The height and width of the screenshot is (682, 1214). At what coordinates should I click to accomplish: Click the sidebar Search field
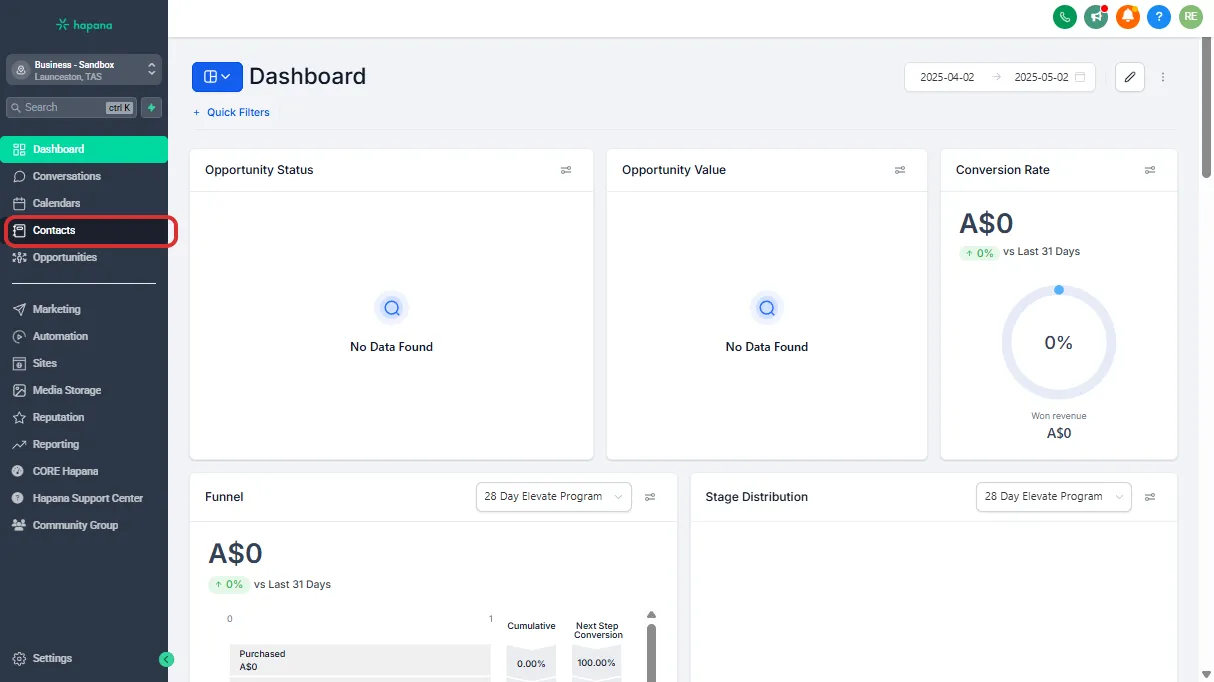point(62,107)
